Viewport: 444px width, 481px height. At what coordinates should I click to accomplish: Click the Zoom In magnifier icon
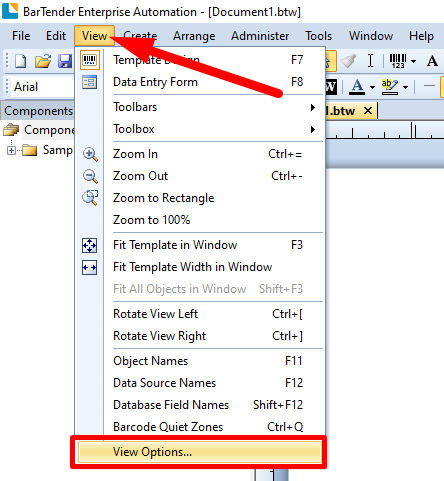(x=90, y=154)
